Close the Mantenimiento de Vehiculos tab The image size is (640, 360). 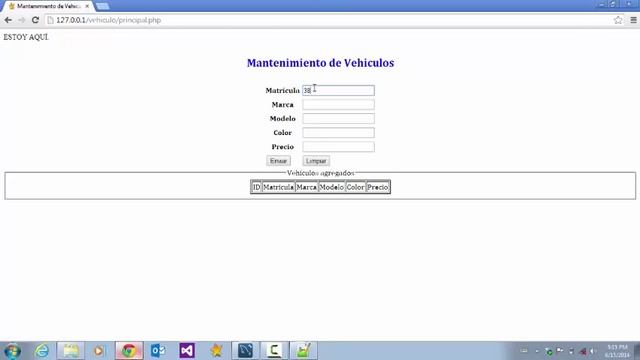[87, 6]
